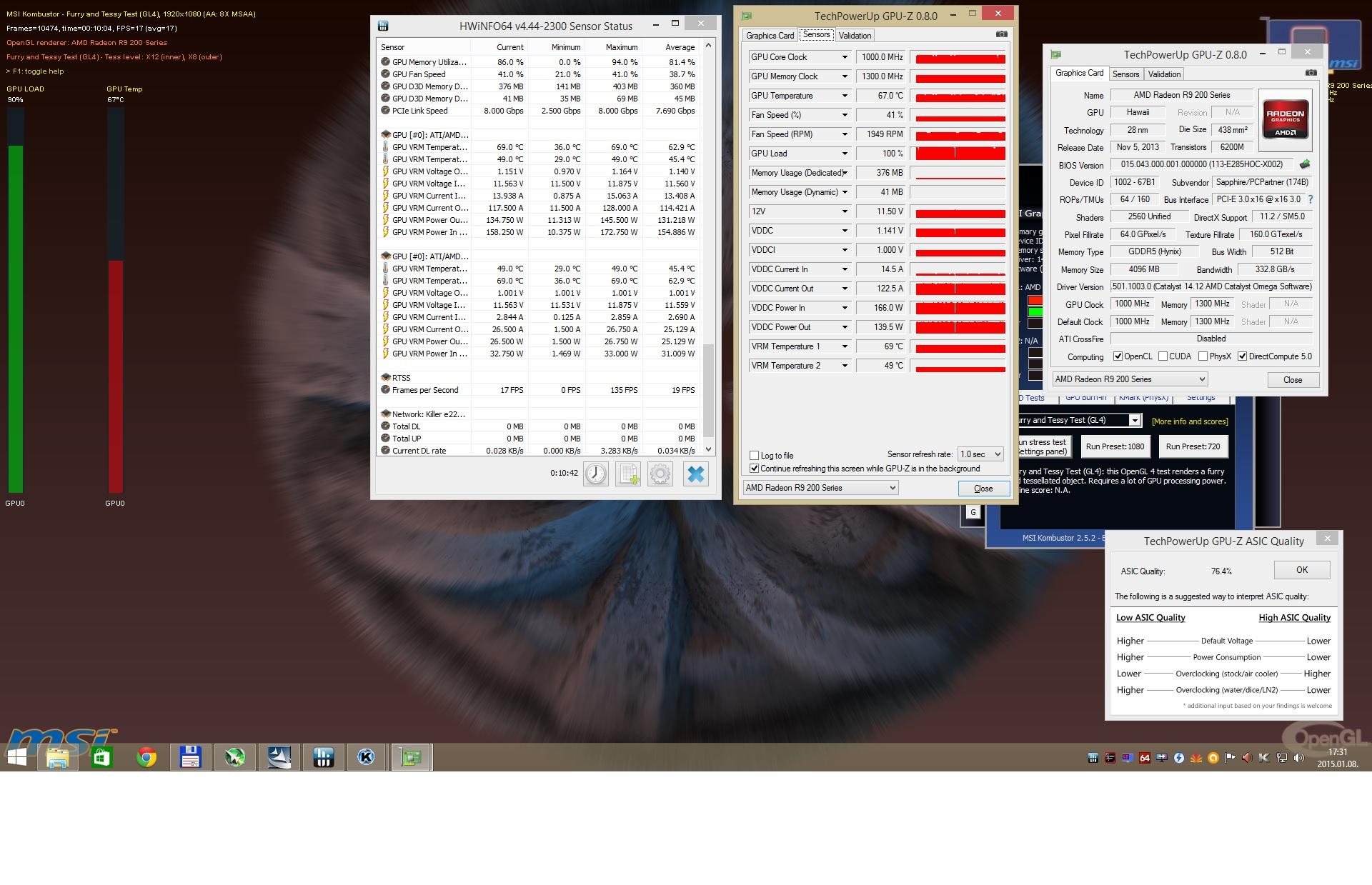Image resolution: width=1372 pixels, height=885 pixels.
Task: Click the MSI Kombustor taskbar icon
Action: coord(366,757)
